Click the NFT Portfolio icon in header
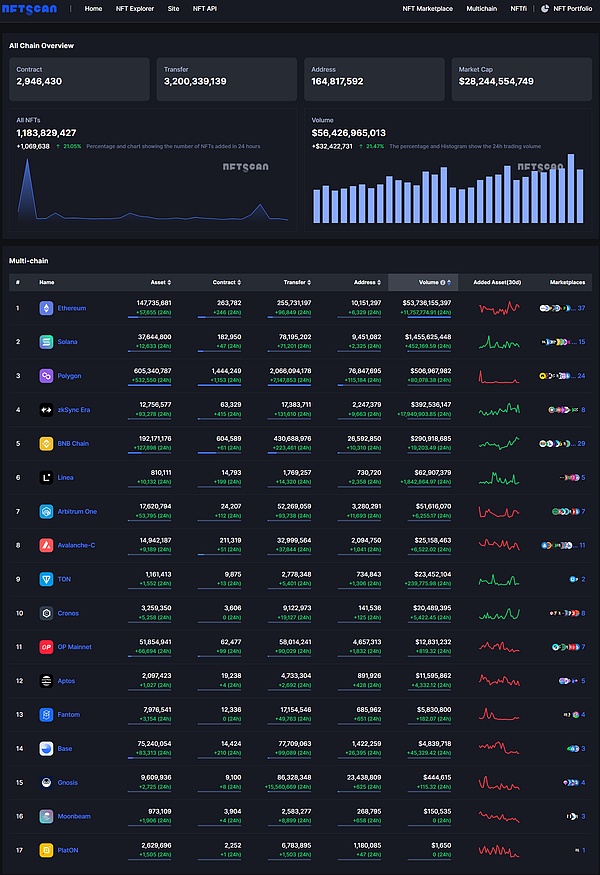This screenshot has width=600, height=875. pos(545,8)
